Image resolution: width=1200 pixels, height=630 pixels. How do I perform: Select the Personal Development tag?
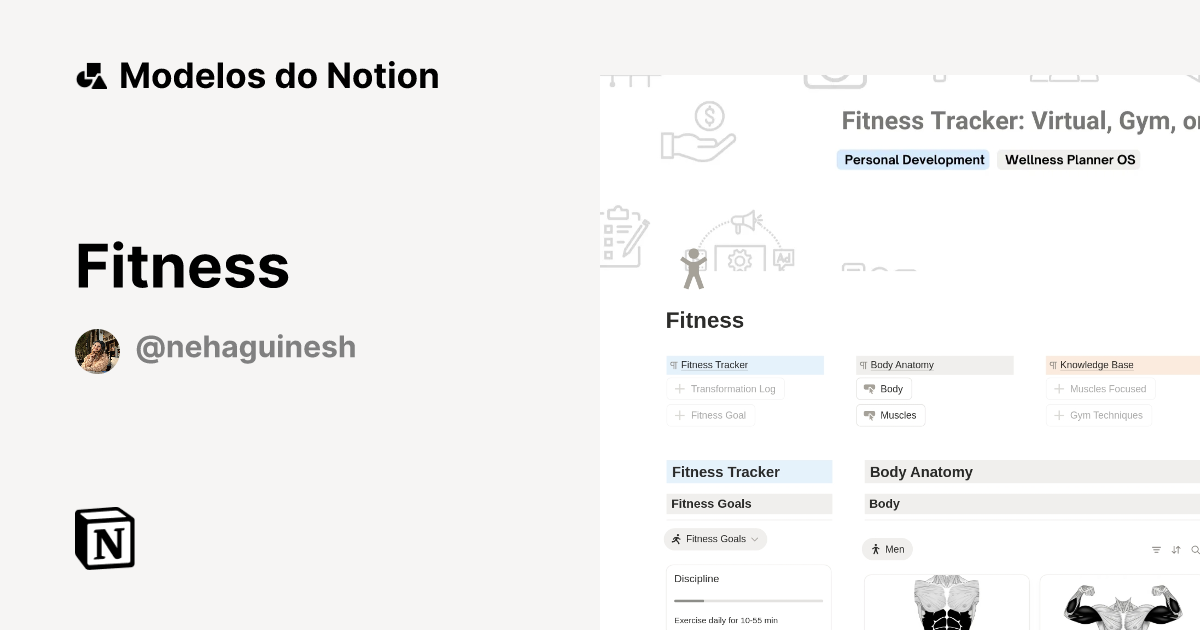(912, 160)
